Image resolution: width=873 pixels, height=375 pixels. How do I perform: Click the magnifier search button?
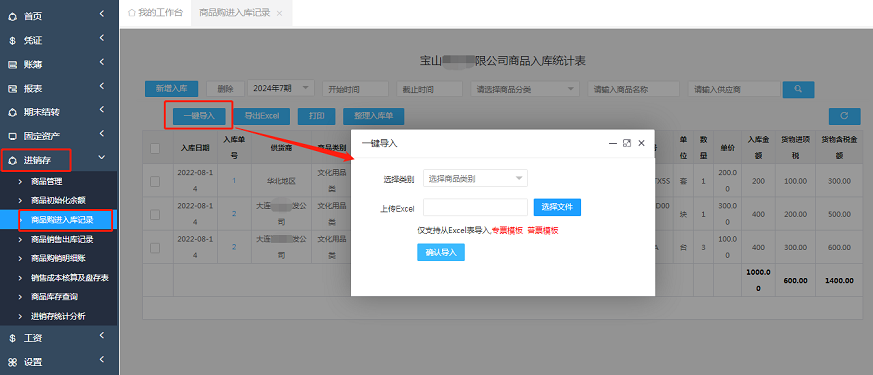798,89
